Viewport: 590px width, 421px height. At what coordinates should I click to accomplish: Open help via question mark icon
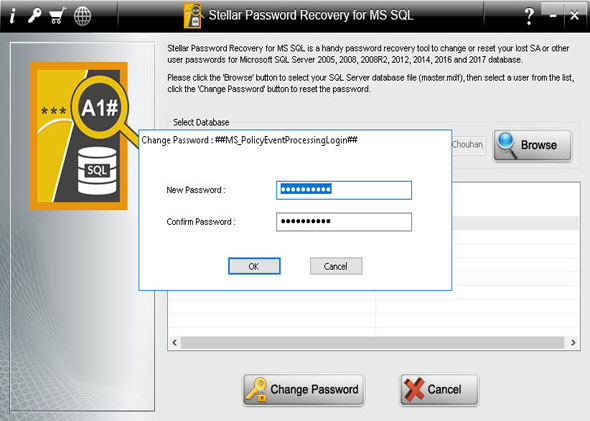click(x=529, y=16)
